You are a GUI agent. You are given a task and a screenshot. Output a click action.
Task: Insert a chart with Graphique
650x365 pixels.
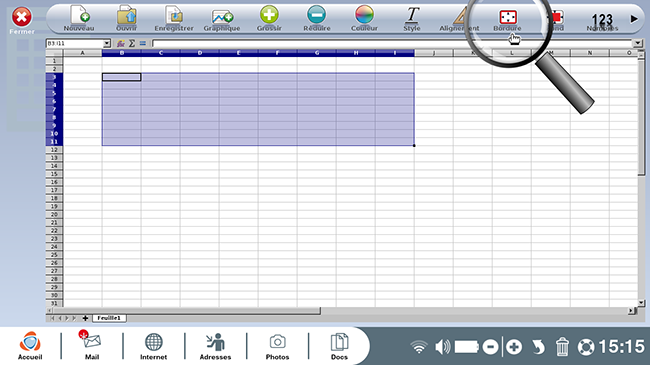222,19
